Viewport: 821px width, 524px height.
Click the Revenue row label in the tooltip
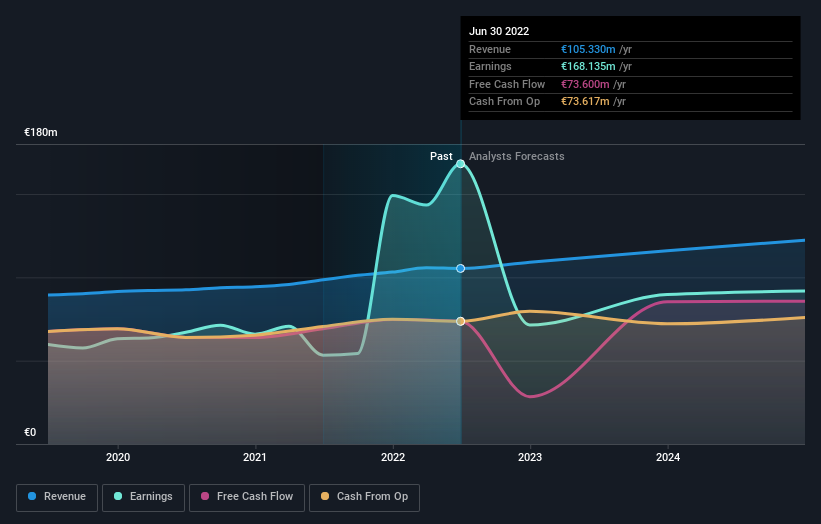[490, 49]
